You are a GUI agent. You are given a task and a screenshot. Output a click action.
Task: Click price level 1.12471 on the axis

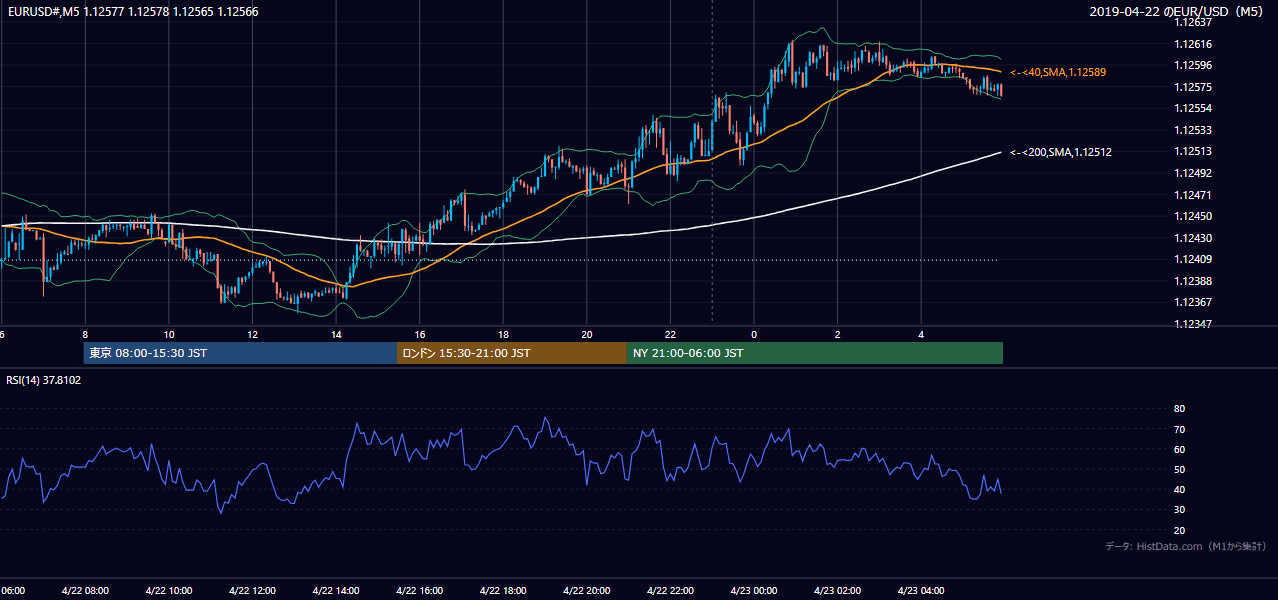point(1192,195)
